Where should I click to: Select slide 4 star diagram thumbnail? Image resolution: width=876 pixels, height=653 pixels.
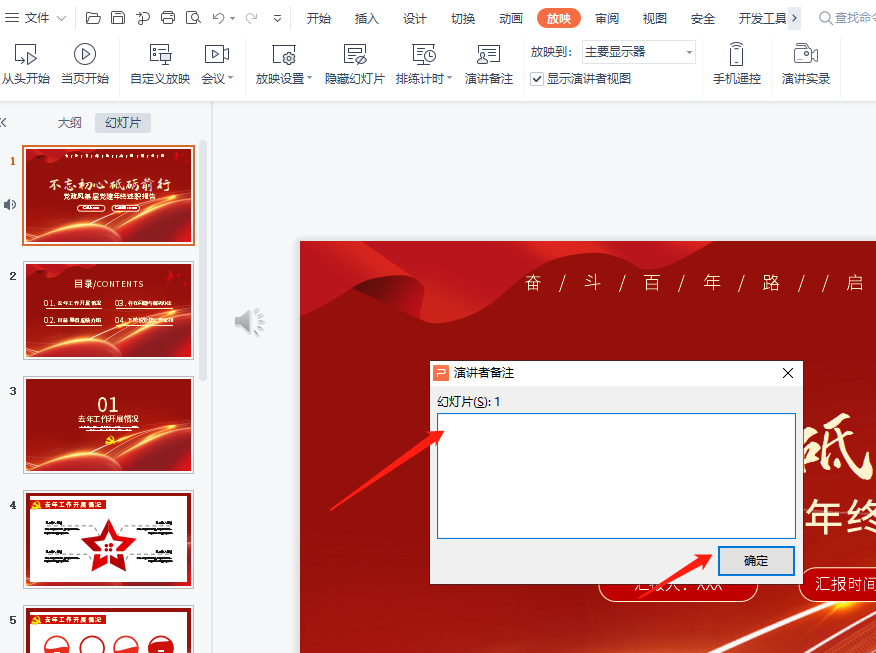[108, 540]
